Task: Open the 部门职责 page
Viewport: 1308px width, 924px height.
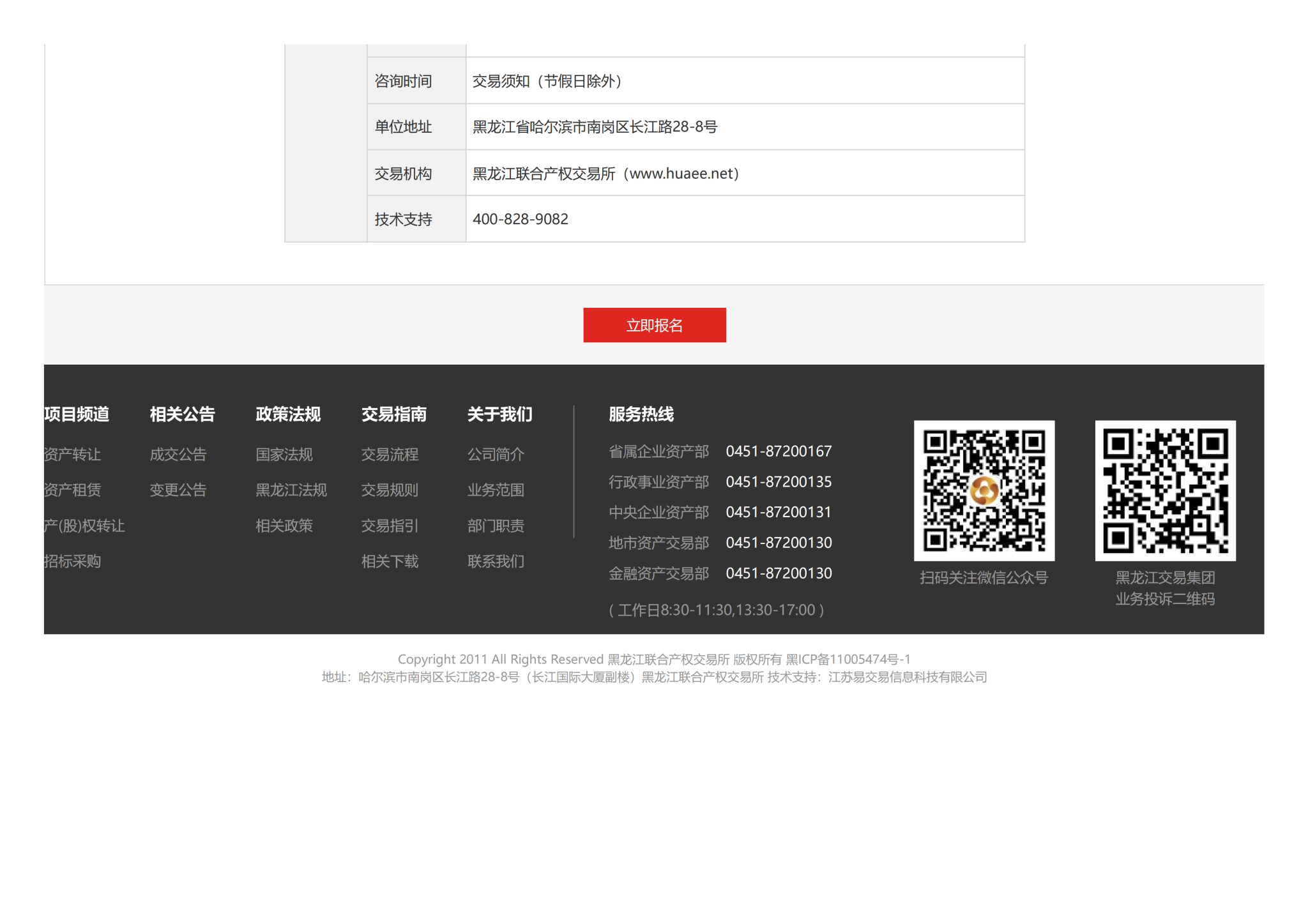Action: (496, 526)
